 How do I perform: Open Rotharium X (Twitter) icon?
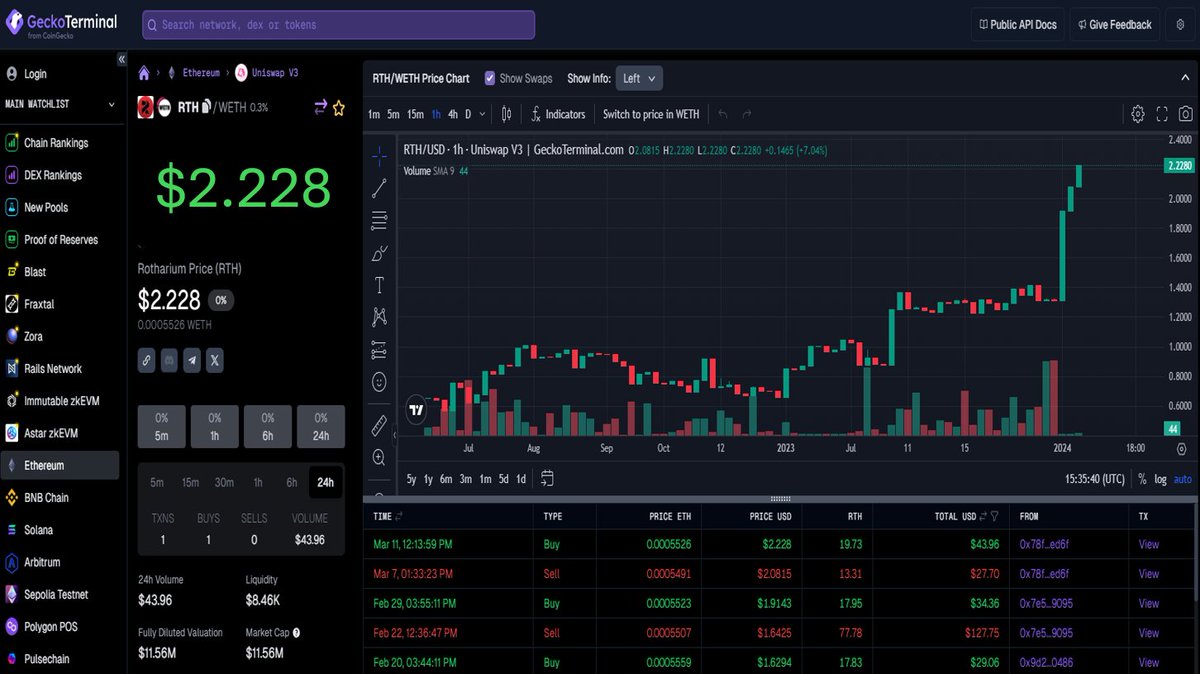[x=214, y=360]
